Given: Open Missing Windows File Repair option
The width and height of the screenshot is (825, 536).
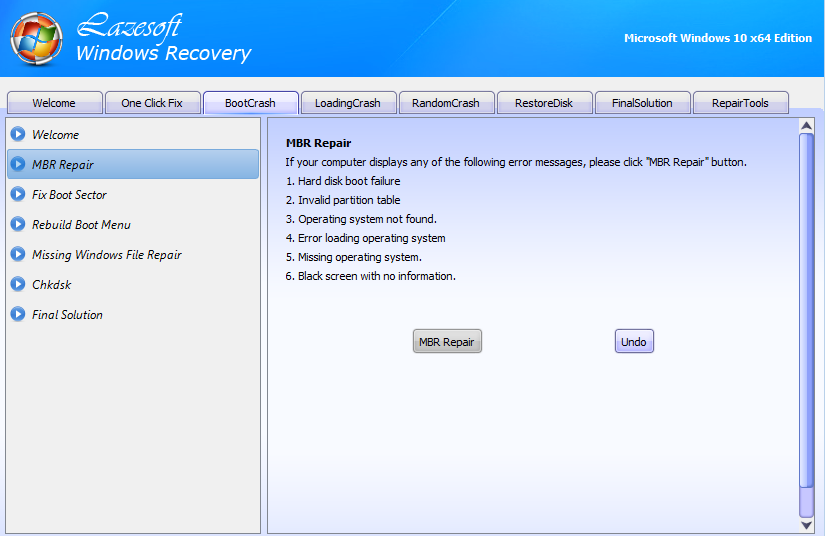Looking at the screenshot, I should coord(133,255).
